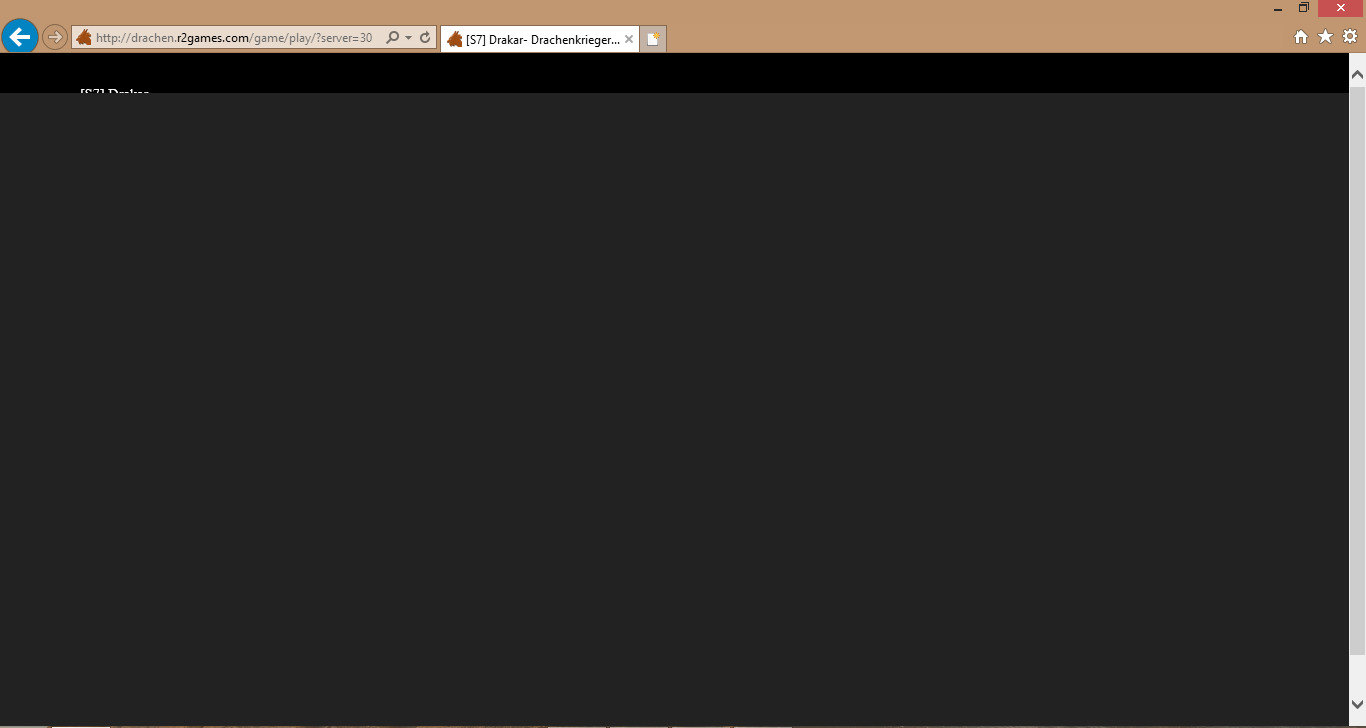Click the dragon favicon in the address bar
This screenshot has width=1366, height=728.
[84, 38]
